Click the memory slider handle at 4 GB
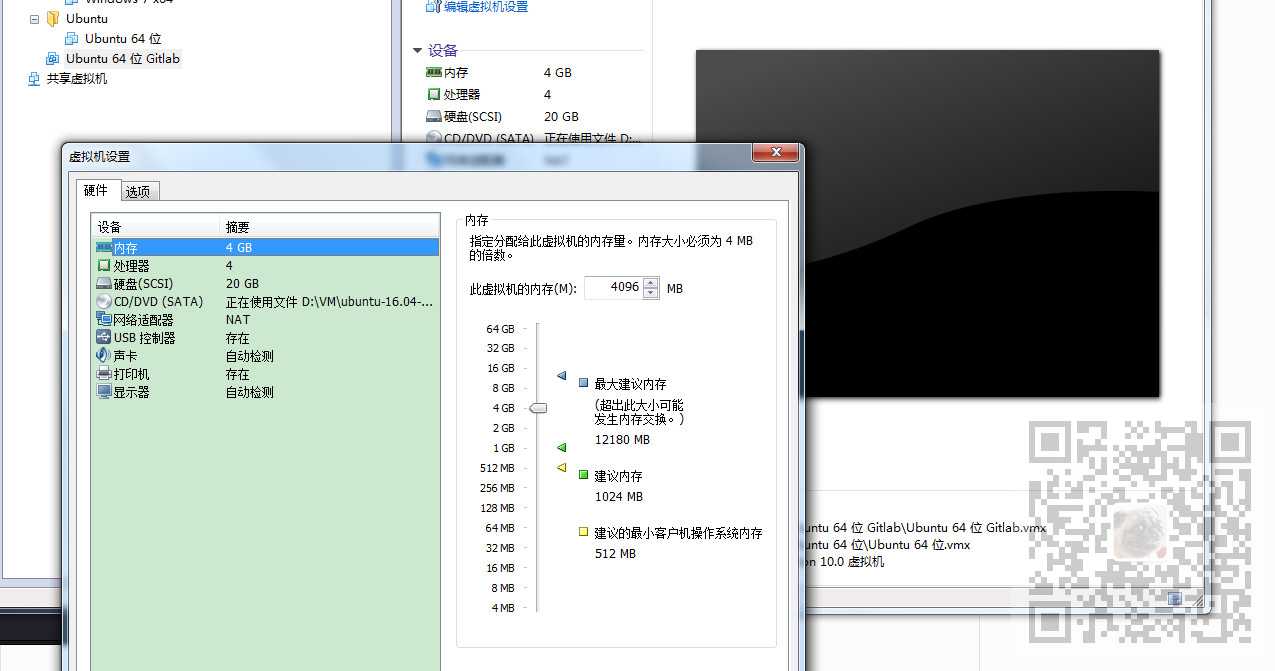This screenshot has height=671, width=1275. coord(538,408)
